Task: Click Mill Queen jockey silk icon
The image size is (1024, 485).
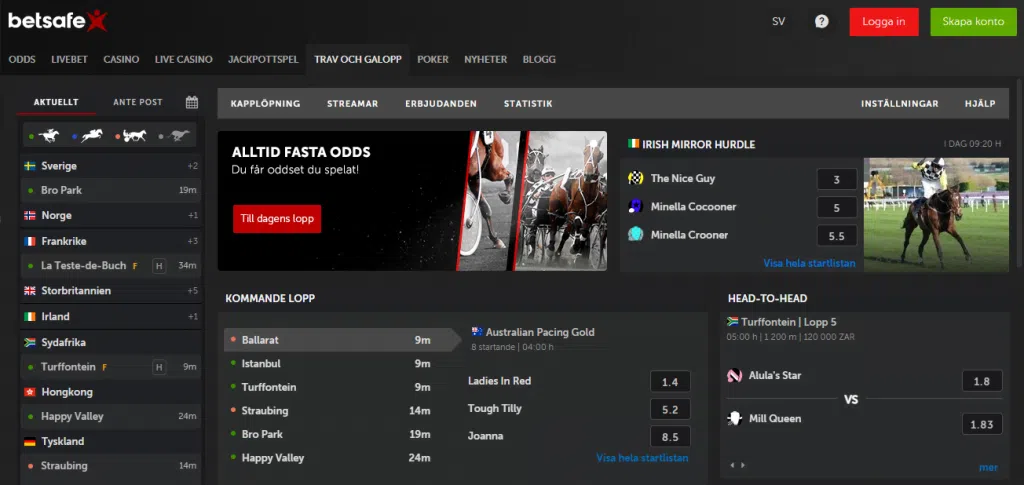Action: tap(735, 418)
